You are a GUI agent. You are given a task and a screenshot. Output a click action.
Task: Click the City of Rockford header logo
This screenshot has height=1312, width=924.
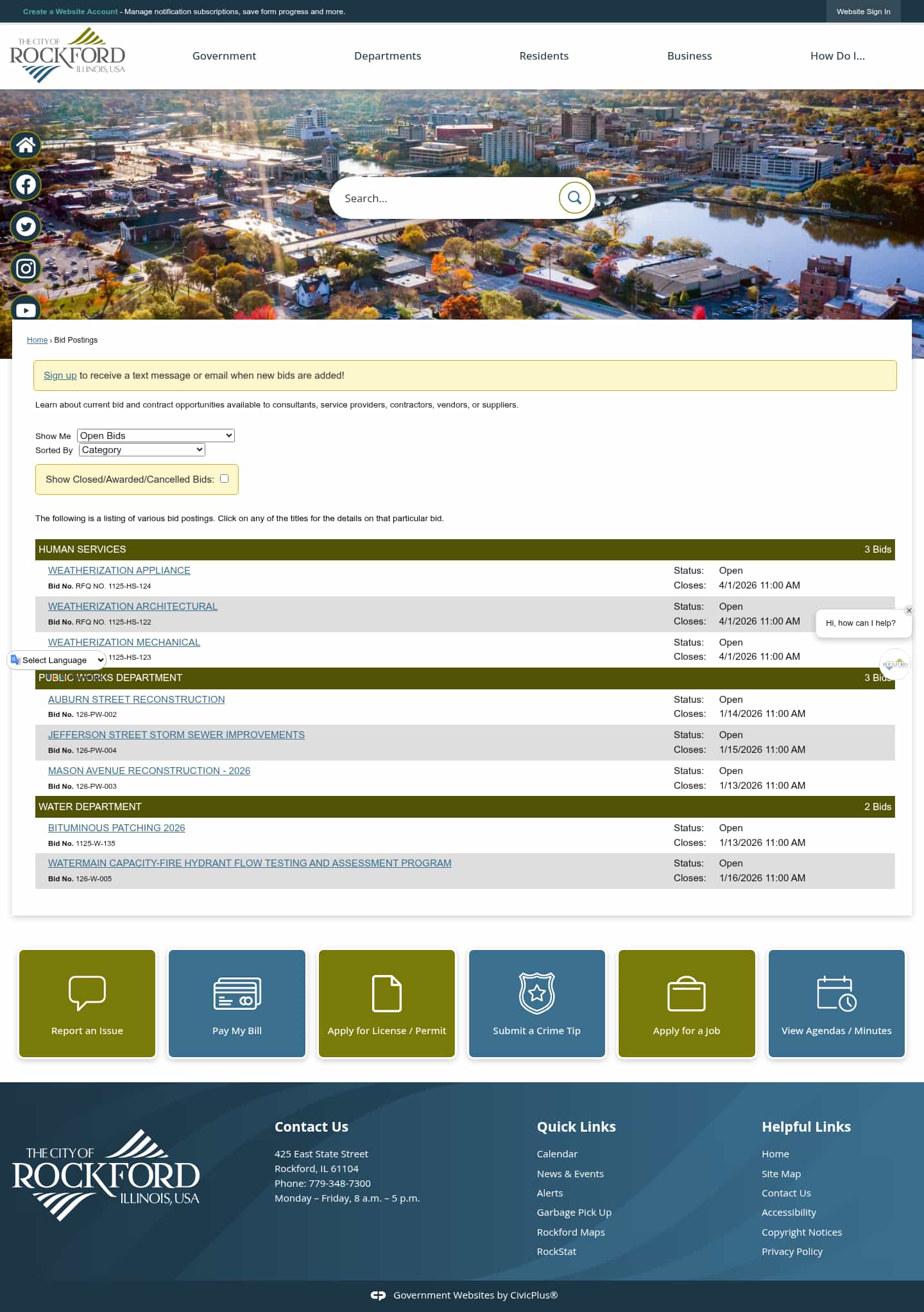[67, 55]
